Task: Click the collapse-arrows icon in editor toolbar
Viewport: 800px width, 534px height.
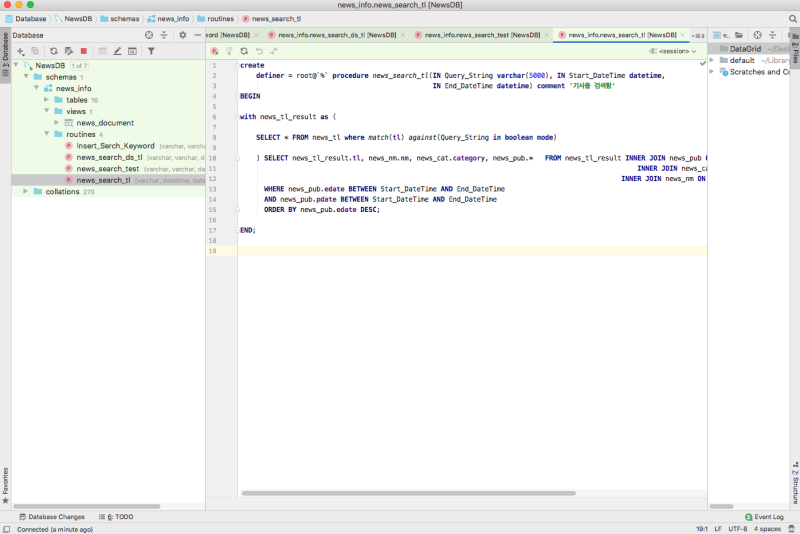Action: [274, 51]
